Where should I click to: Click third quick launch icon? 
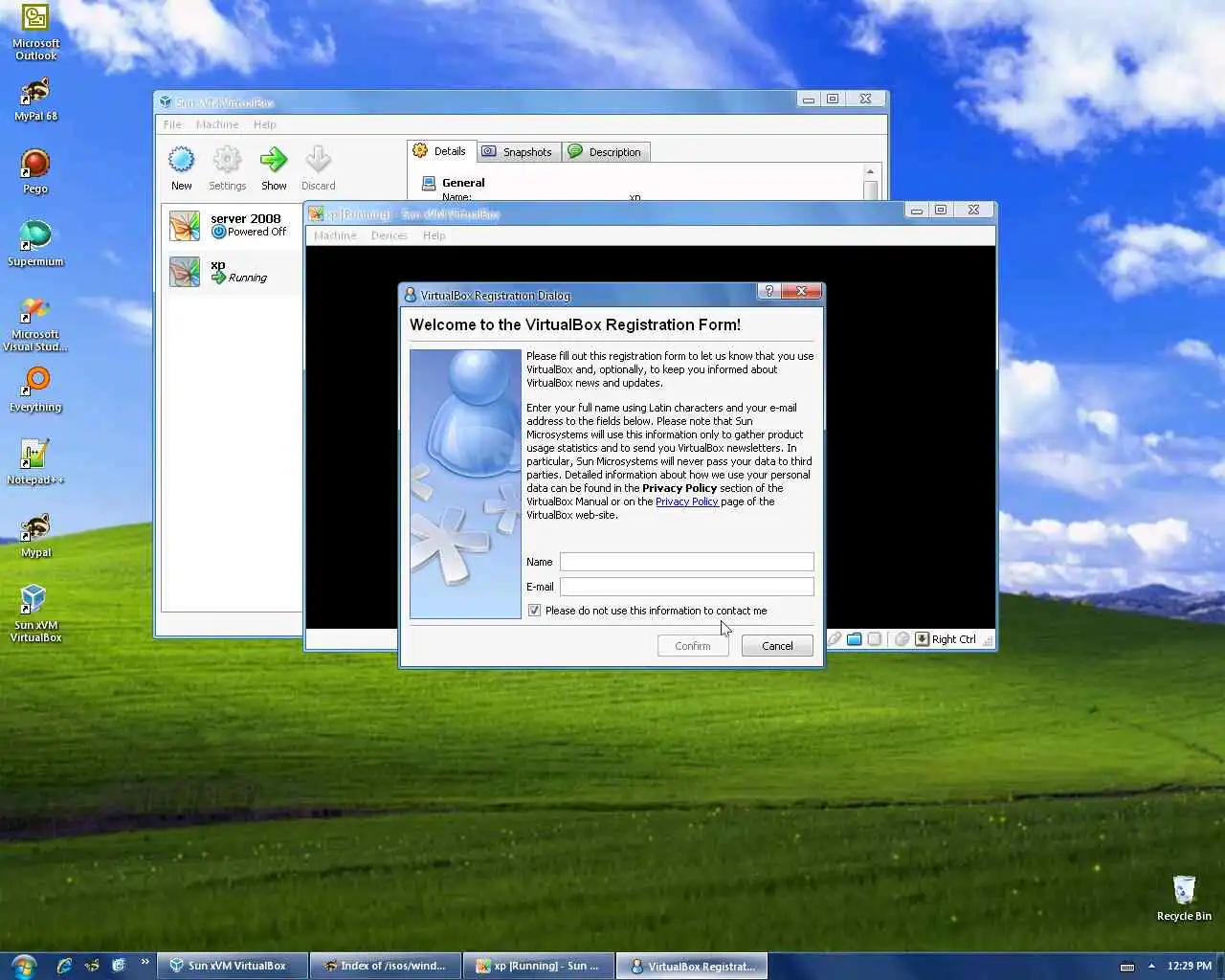[119, 966]
